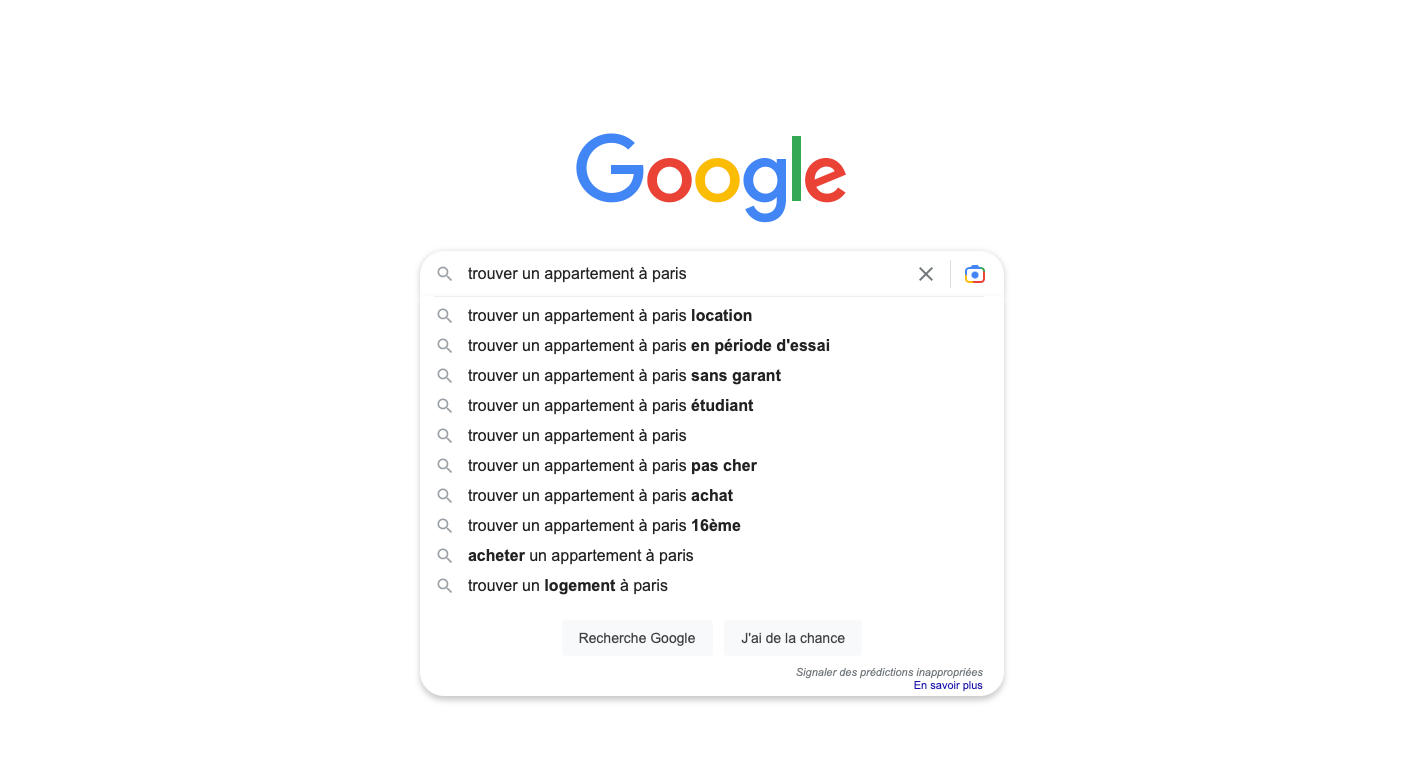Select 'trouver un logement à paris' suggestion
Image resolution: width=1401 pixels, height=762 pixels.
click(712, 586)
